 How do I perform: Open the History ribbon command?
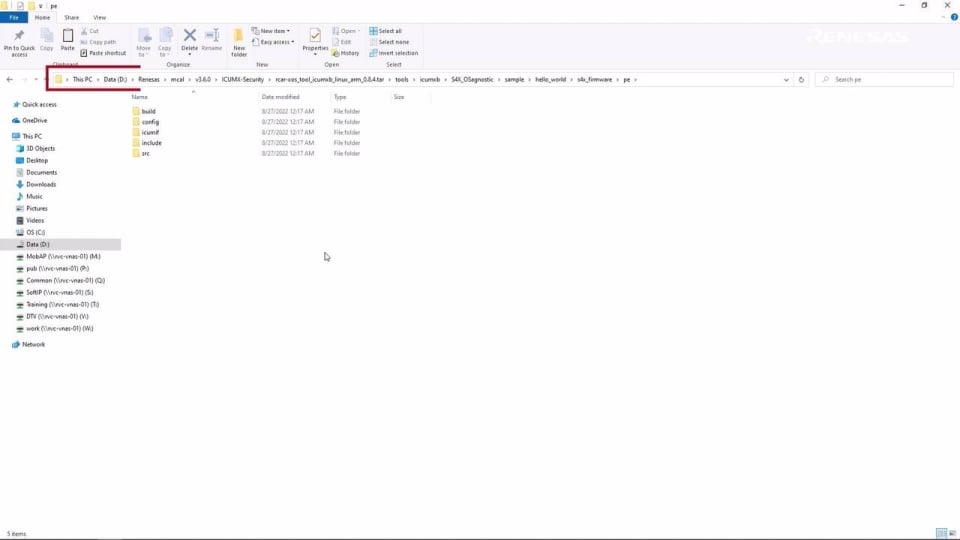346,53
